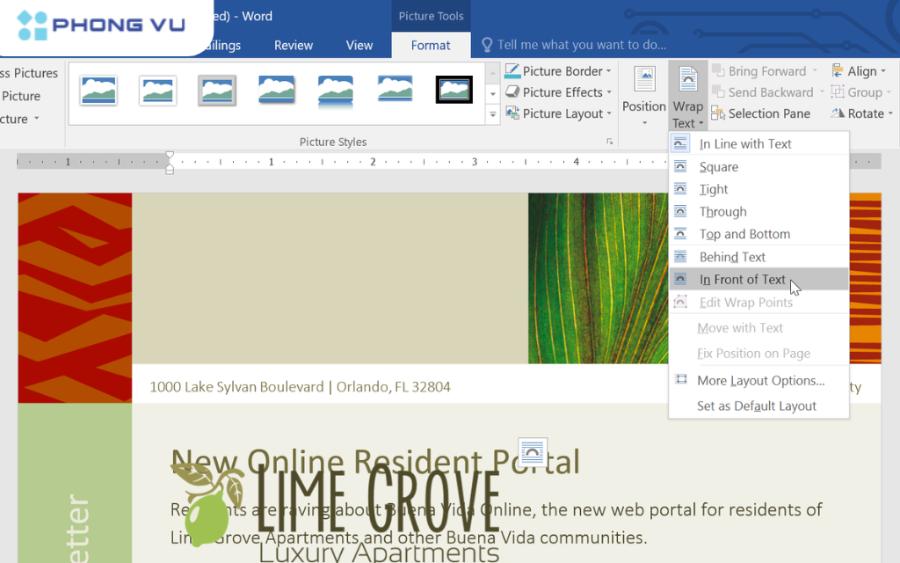Switch to the Review tab
Image resolution: width=900 pixels, height=563 pixels.
pos(293,45)
